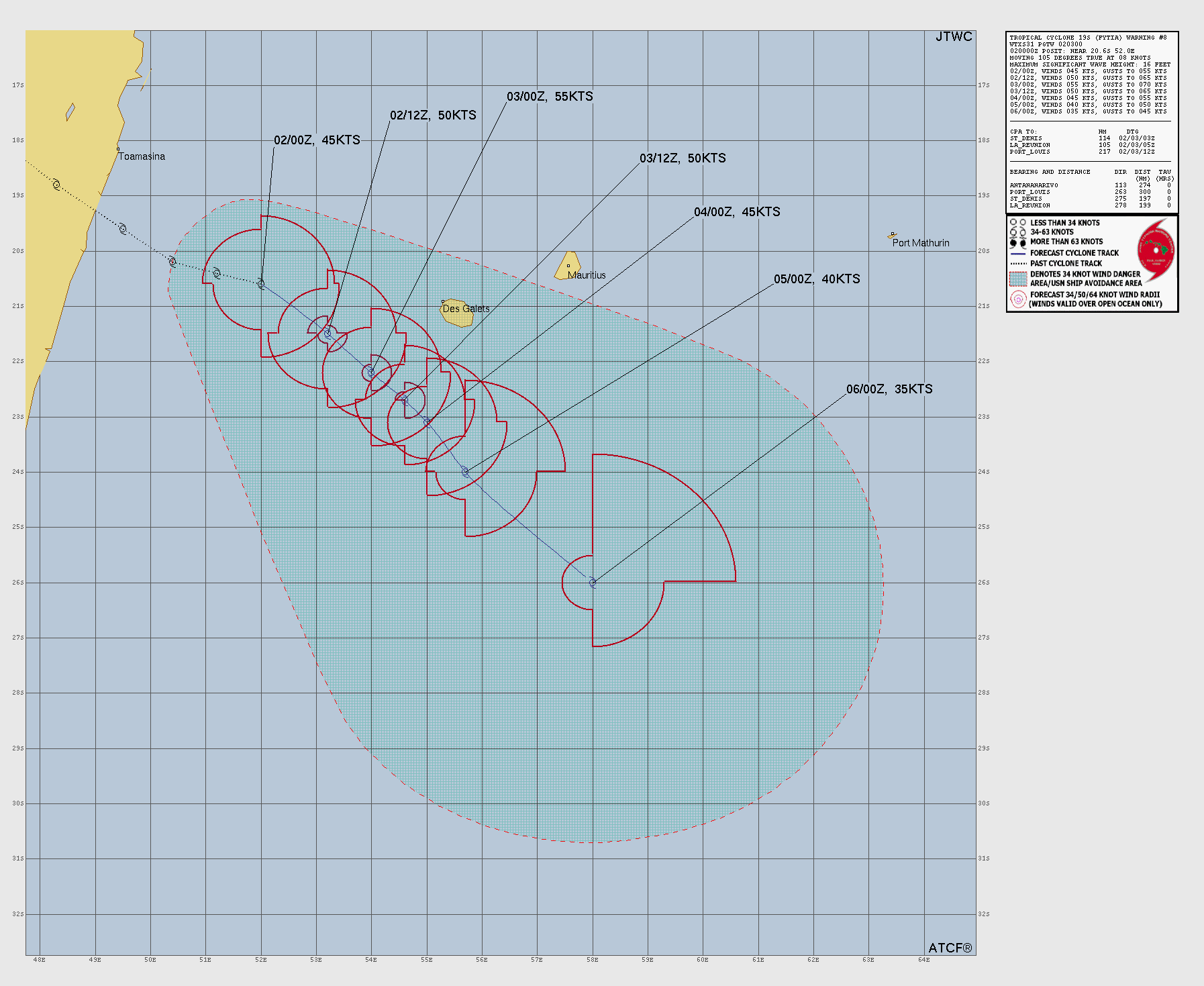Click the Des Galets island label
1204x986 pixels.
coord(466,309)
